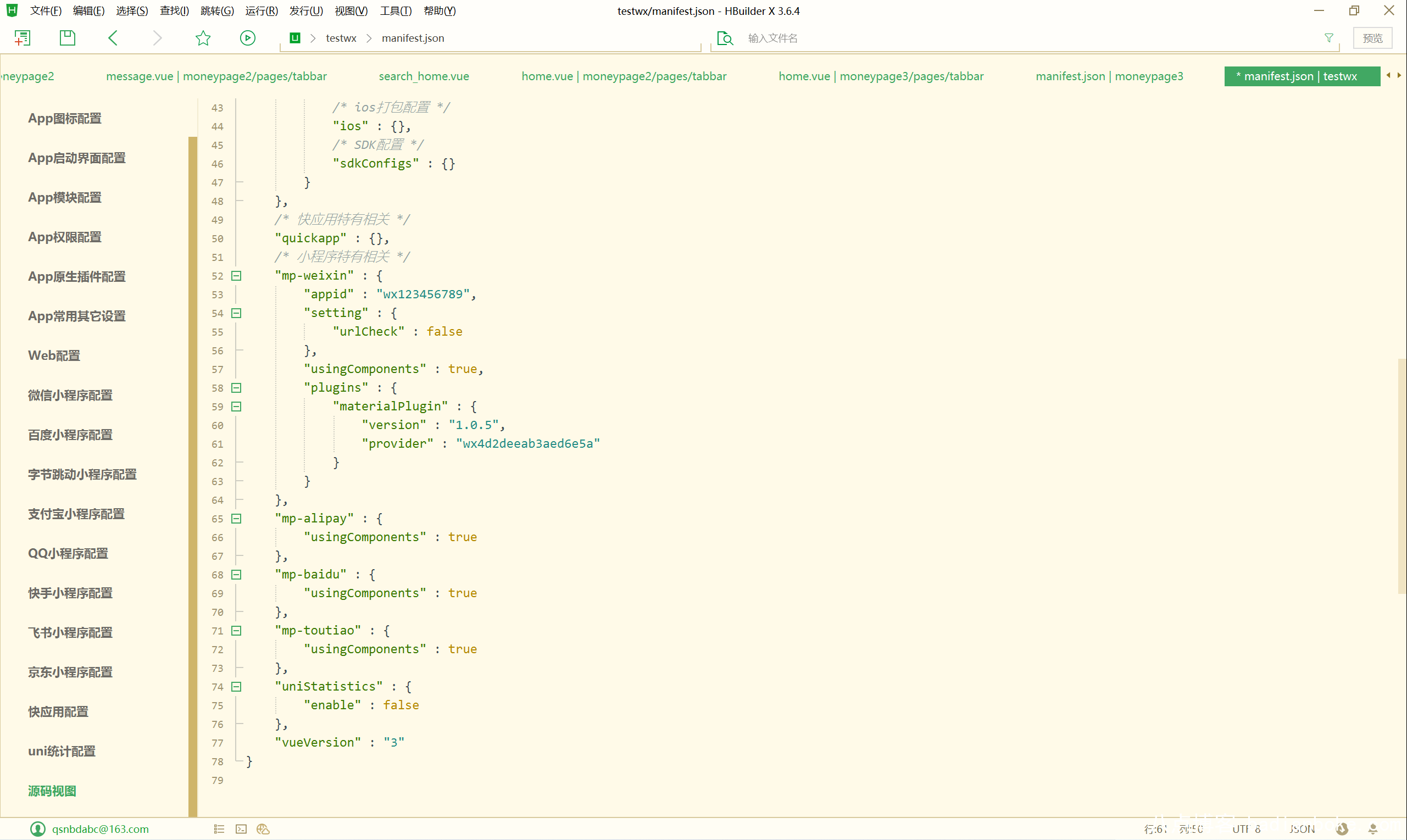Open 百度小程序配置 section
1407x840 pixels.
[x=70, y=435]
